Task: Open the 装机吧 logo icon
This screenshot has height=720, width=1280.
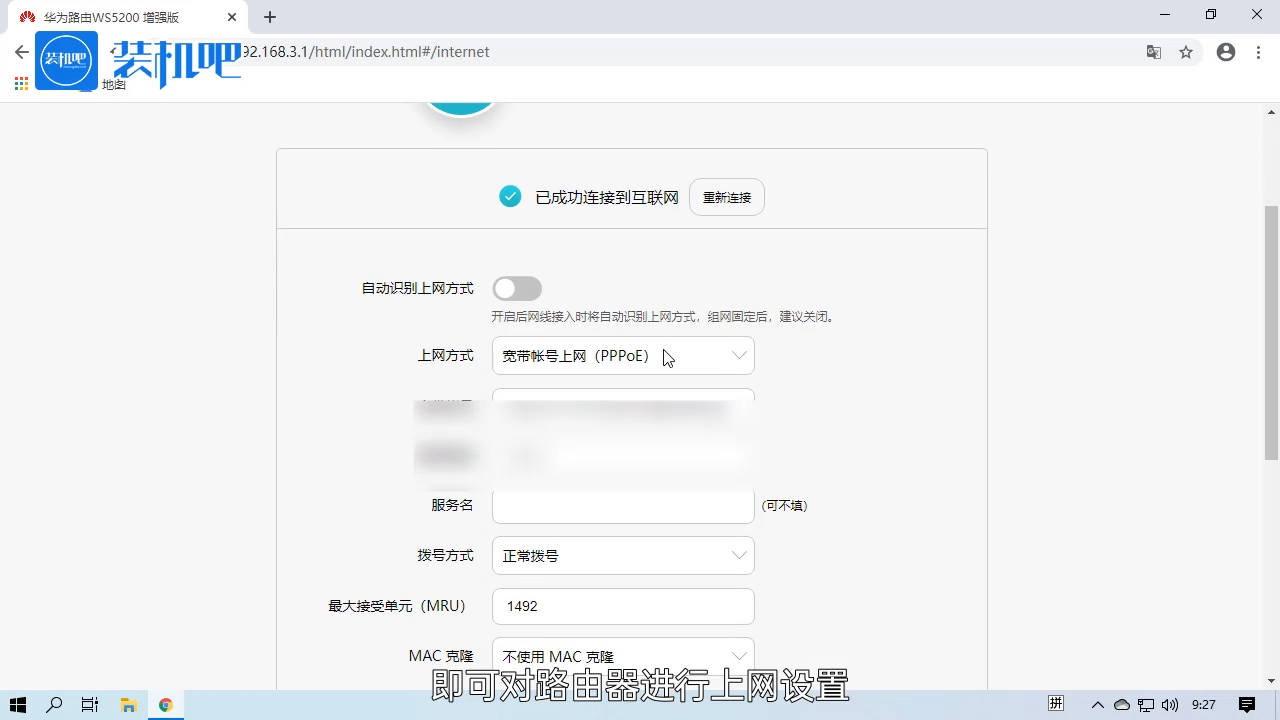Action: tap(66, 60)
